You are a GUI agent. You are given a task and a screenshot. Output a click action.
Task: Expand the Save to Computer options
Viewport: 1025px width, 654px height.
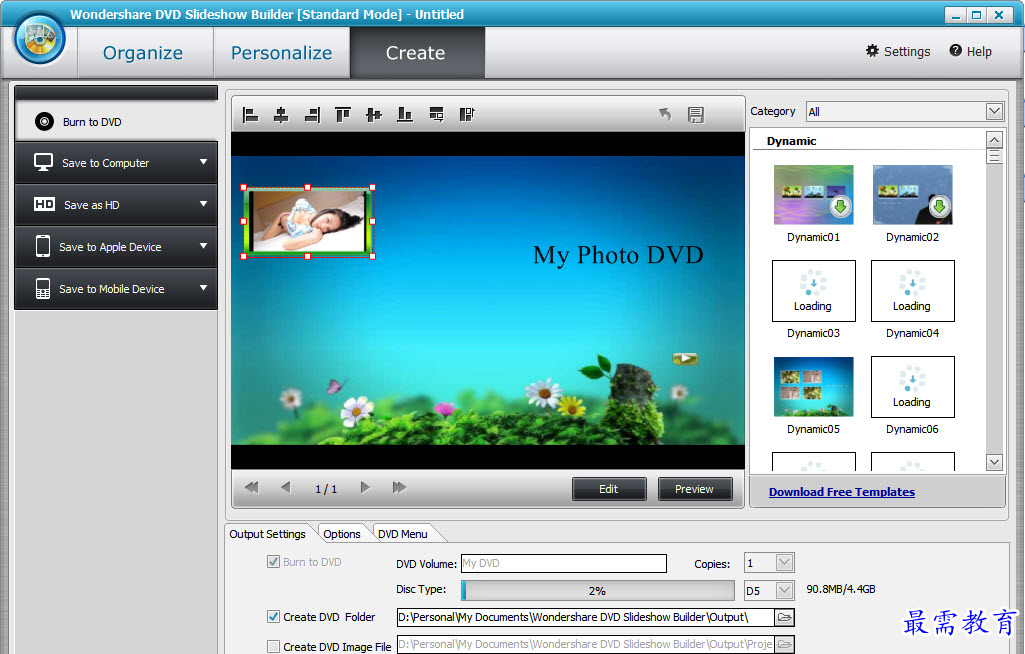[203, 163]
